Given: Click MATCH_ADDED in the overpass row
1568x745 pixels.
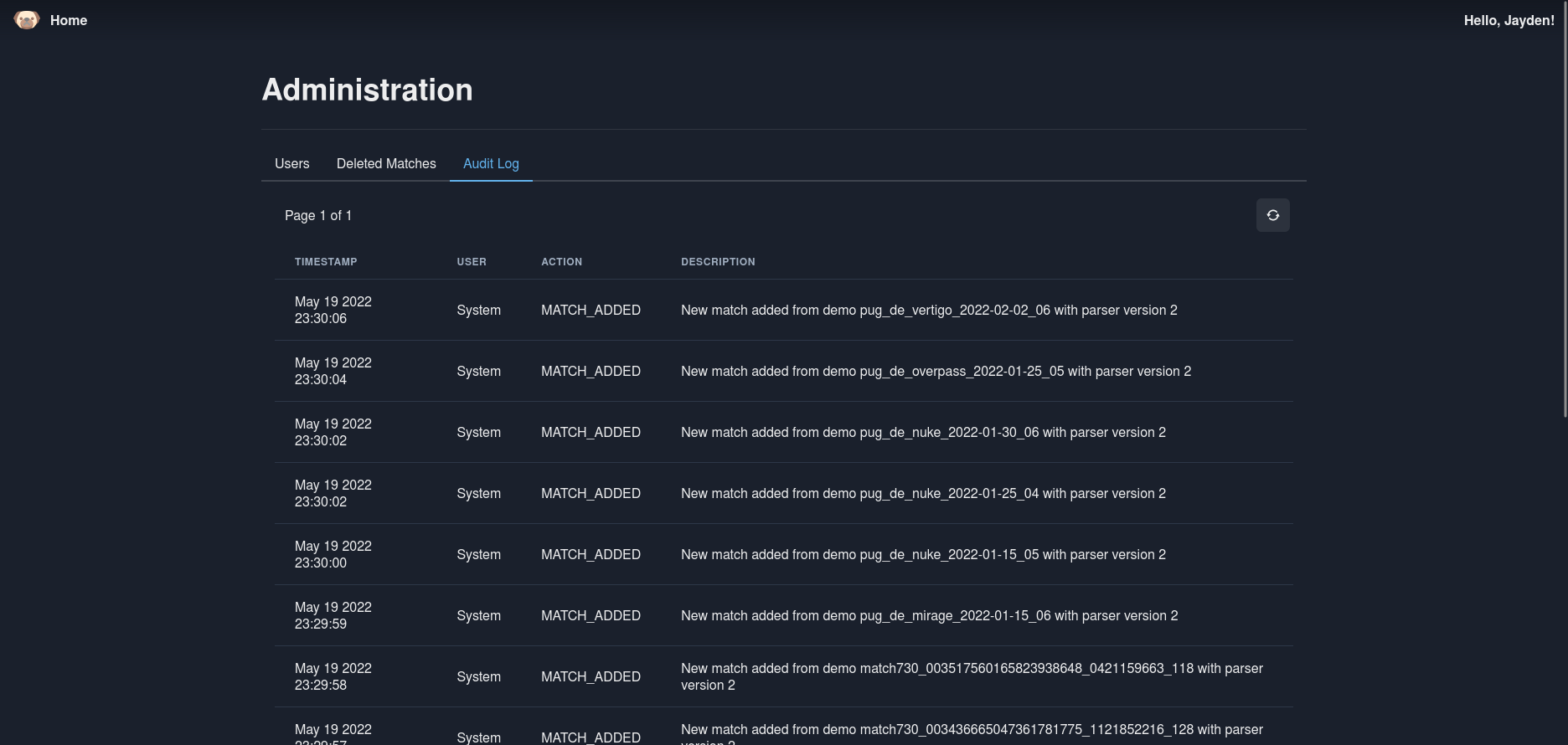Looking at the screenshot, I should click(x=591, y=371).
